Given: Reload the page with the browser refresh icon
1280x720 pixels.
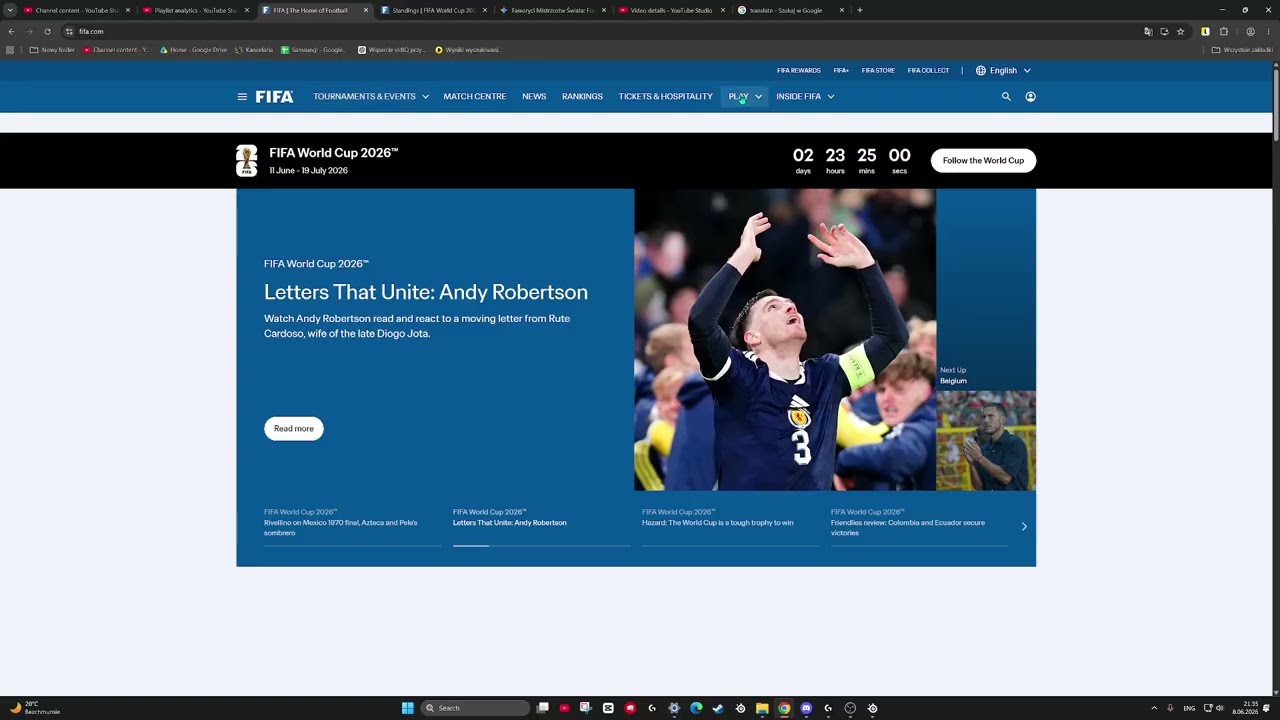Looking at the screenshot, I should pyautogui.click(x=47, y=31).
